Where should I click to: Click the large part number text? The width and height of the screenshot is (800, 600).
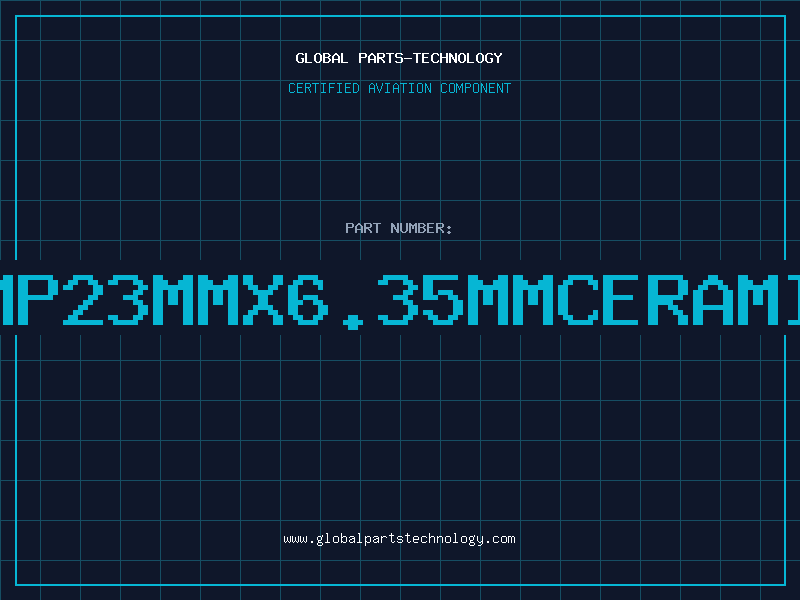click(x=400, y=300)
